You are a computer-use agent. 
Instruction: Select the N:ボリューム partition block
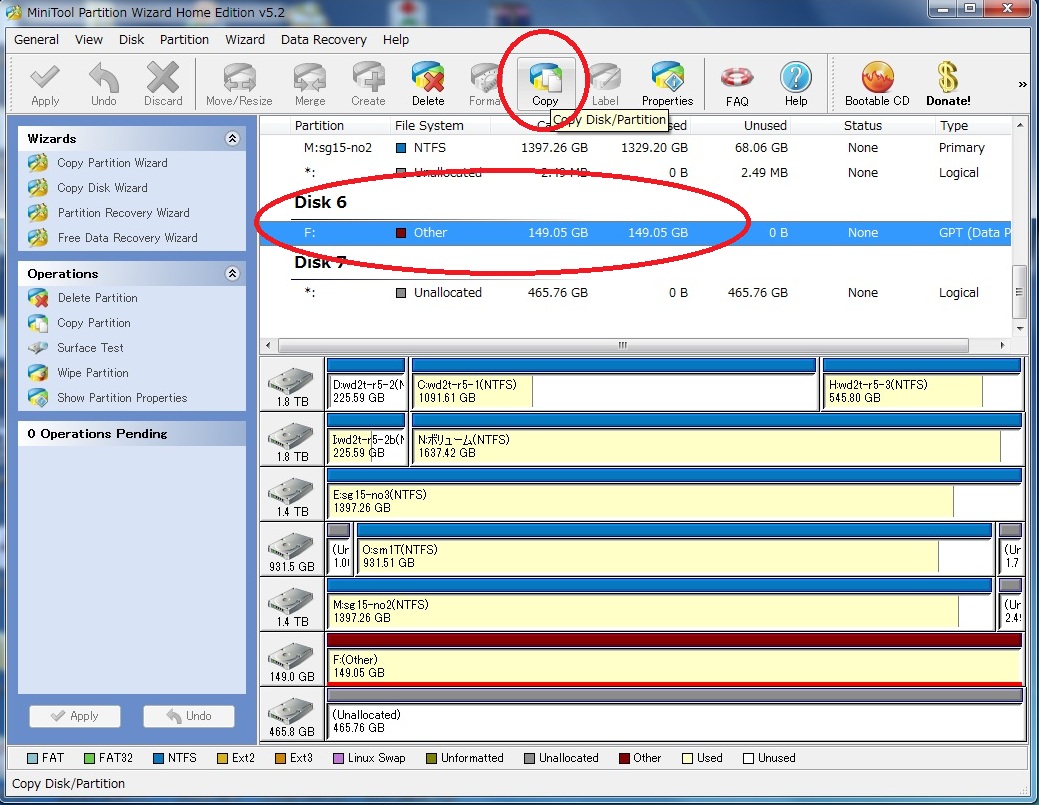716,439
